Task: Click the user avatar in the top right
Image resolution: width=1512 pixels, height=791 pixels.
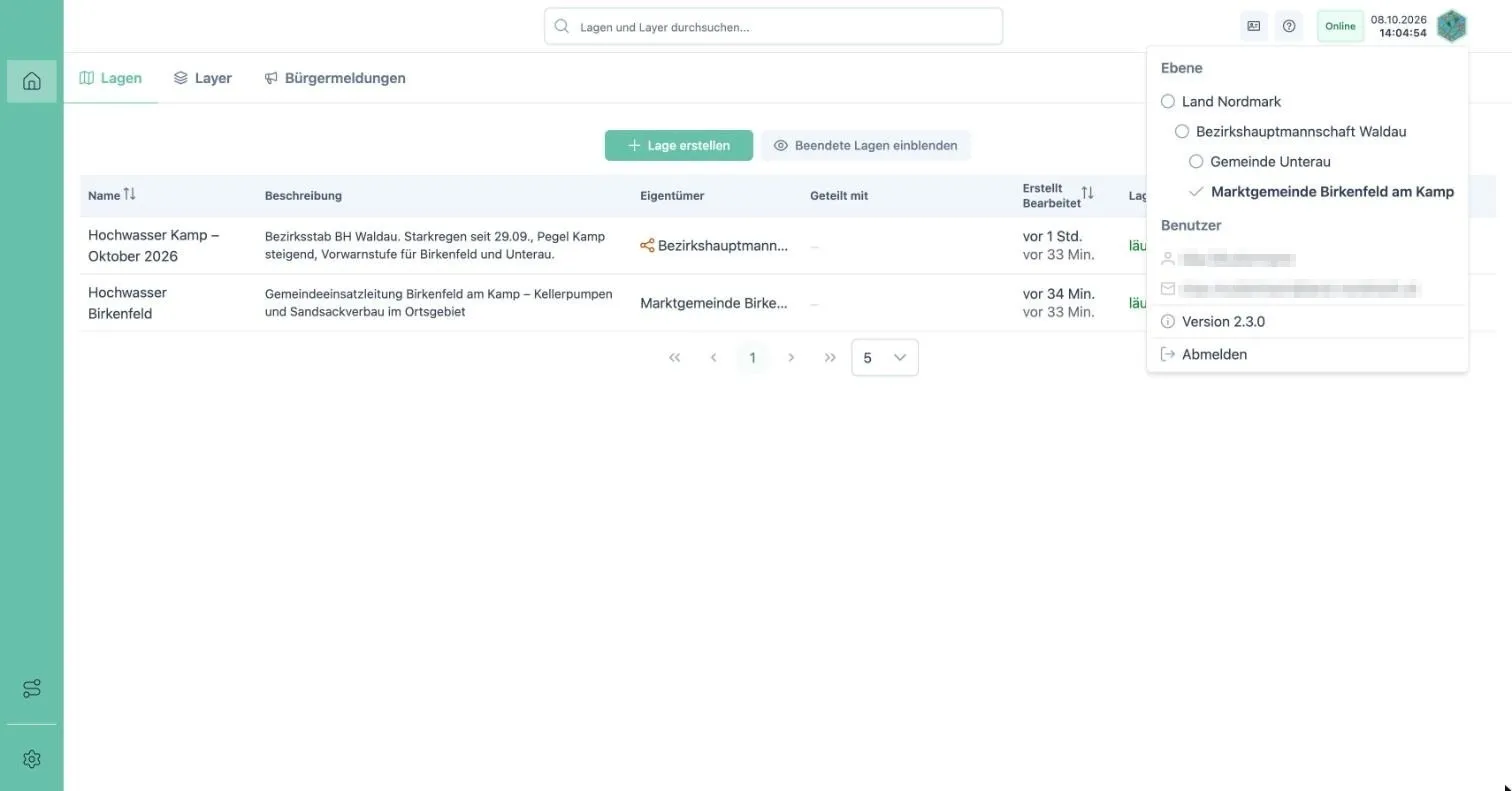Action: [x=1451, y=26]
